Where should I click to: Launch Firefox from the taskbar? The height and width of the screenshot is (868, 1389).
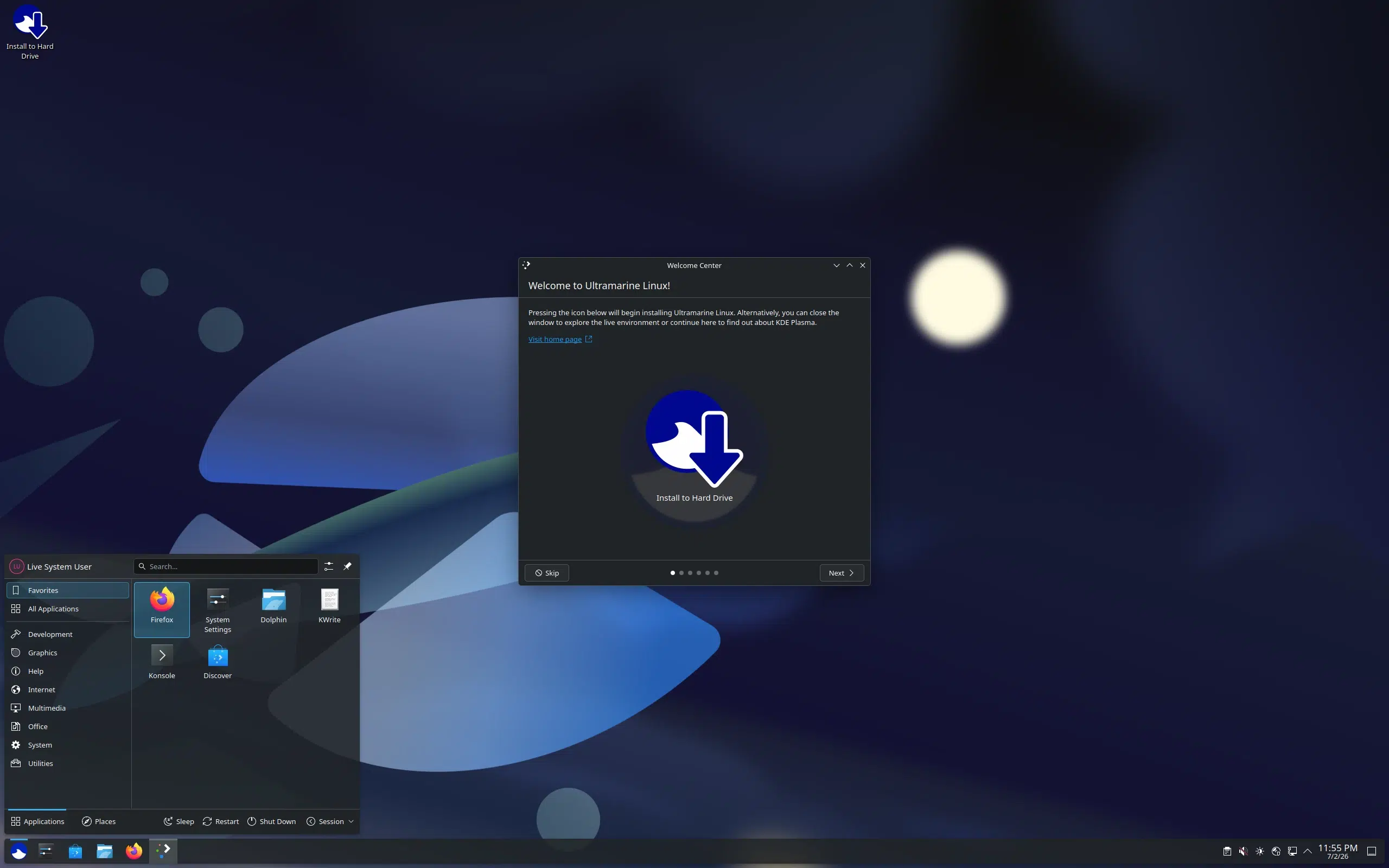pos(133,851)
